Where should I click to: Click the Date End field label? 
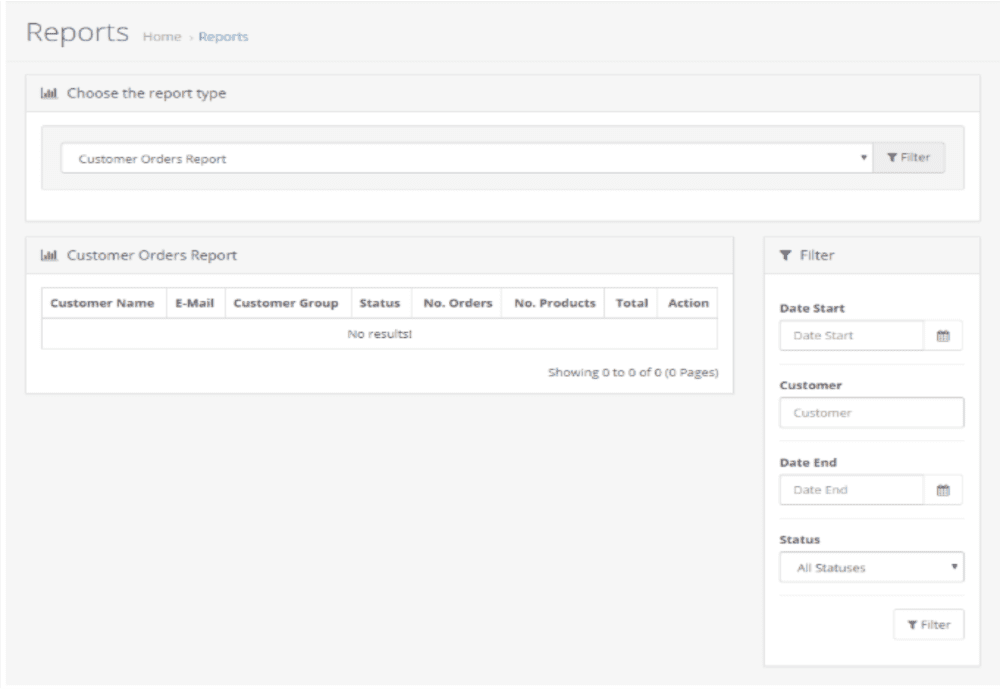(x=808, y=463)
